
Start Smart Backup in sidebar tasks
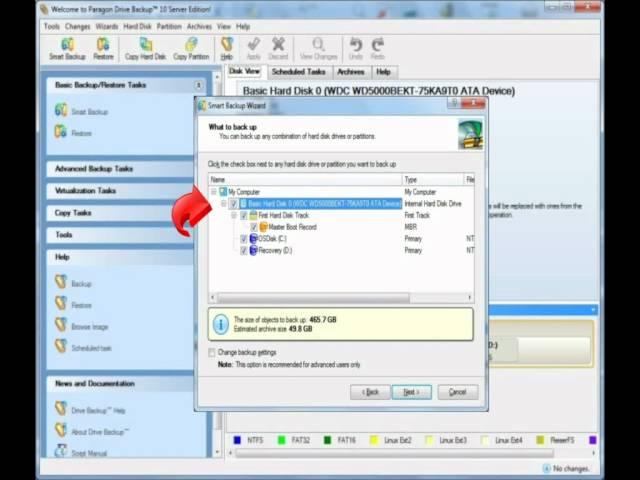click(82, 111)
